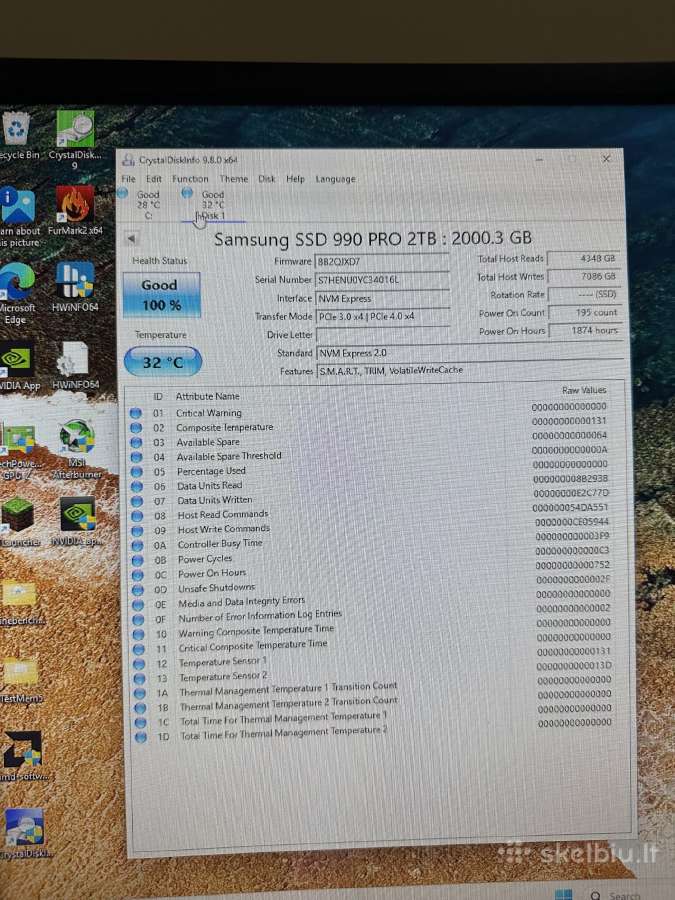Click the Interface NVM Express field
675x900 pixels.
[382, 298]
